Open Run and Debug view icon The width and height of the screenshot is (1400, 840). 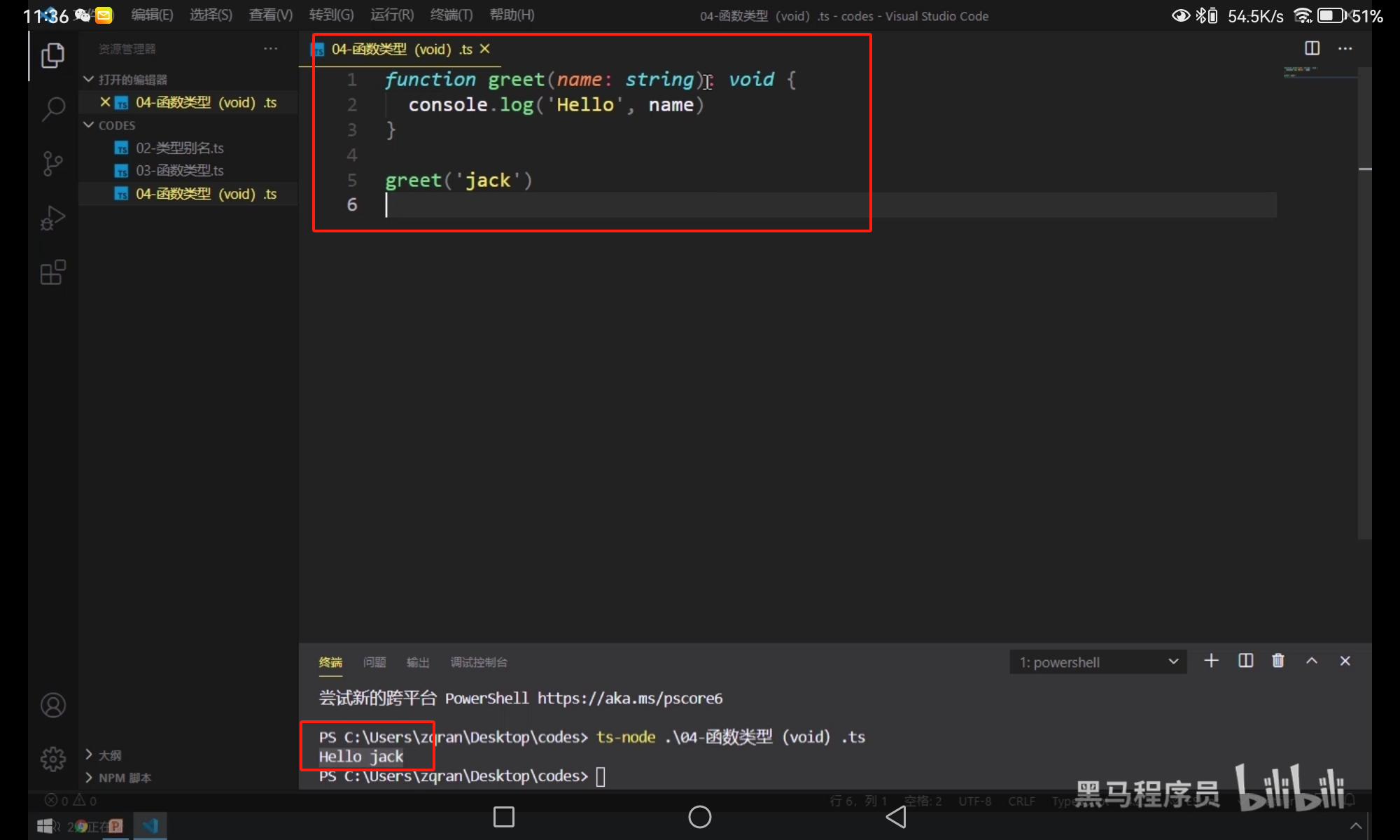pos(52,218)
